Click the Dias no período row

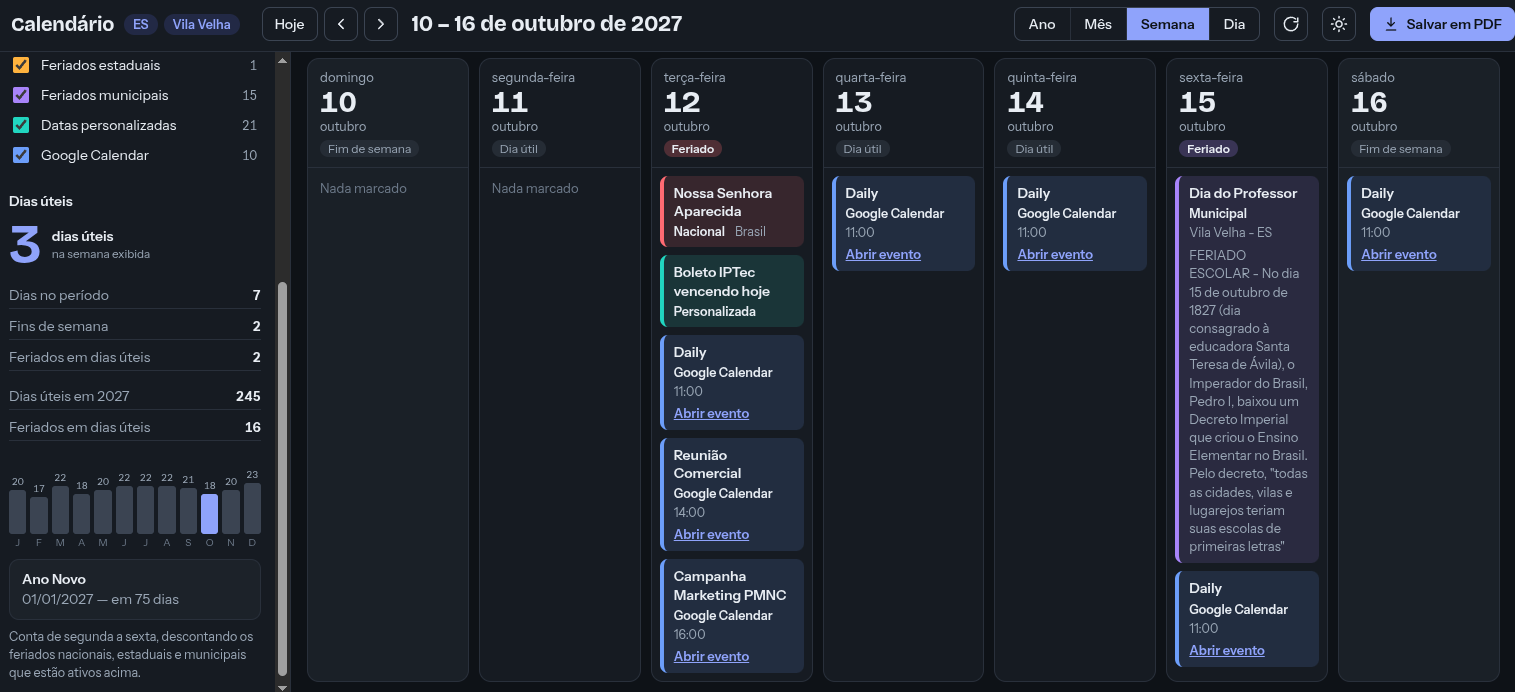(135, 295)
